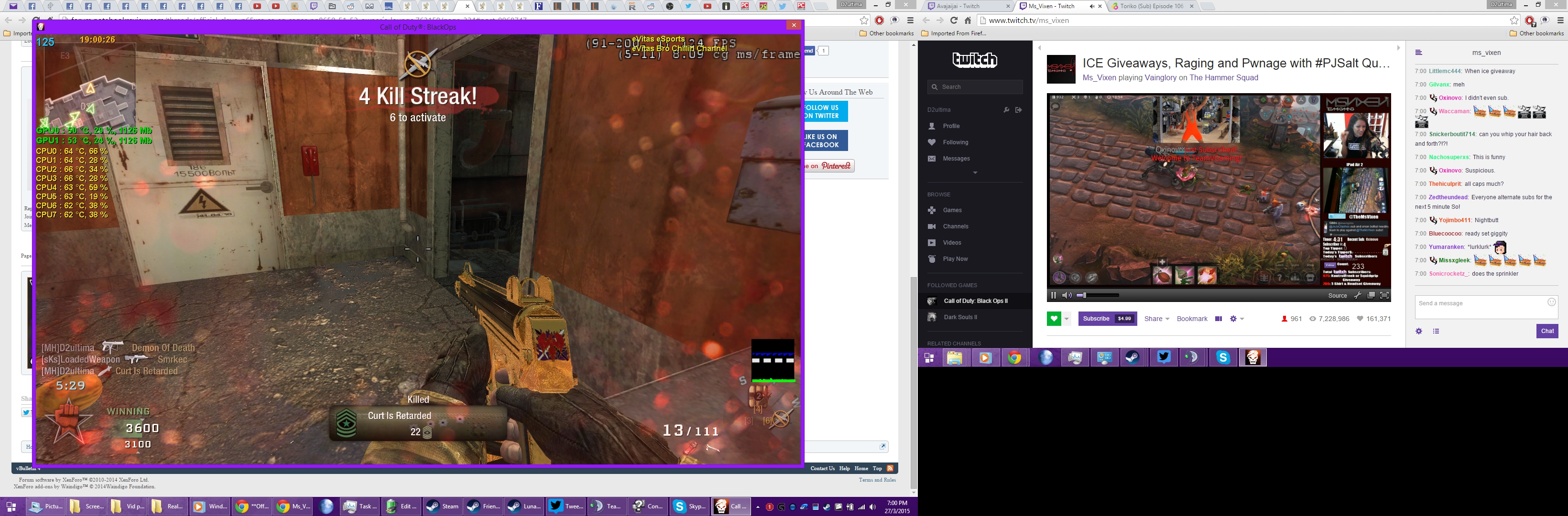The height and width of the screenshot is (516, 1568).
Task: Show the chat viewer list
Action: click(x=1436, y=331)
